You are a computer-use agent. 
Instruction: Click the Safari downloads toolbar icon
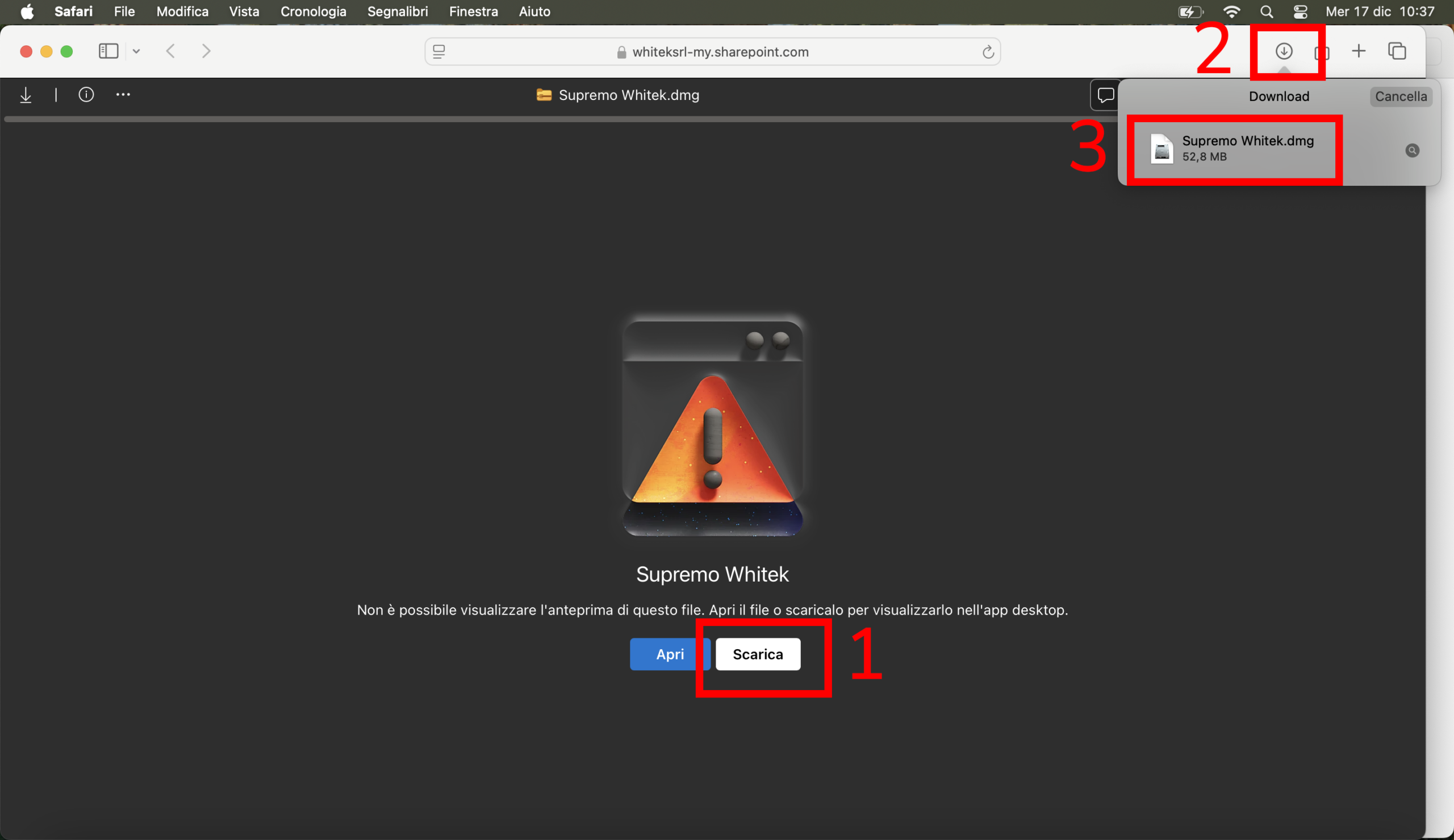1283,51
